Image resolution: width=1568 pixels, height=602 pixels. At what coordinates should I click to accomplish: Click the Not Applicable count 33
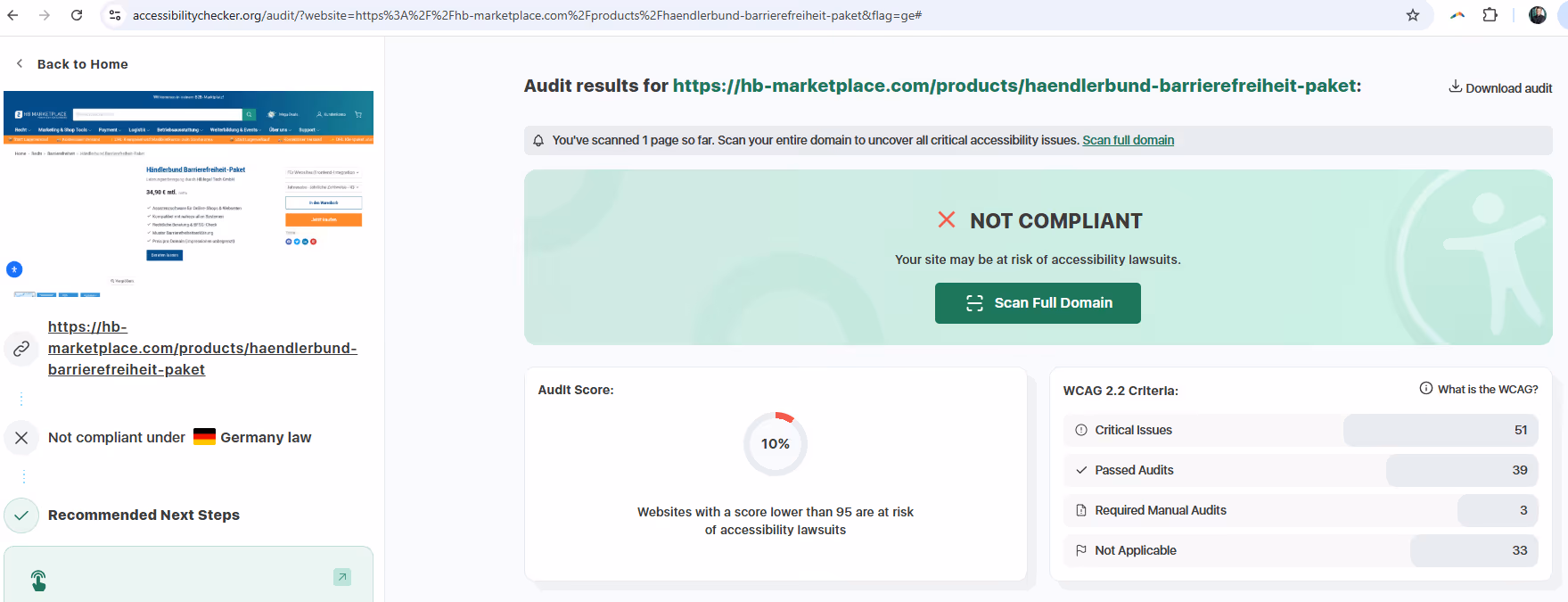pos(1474,550)
